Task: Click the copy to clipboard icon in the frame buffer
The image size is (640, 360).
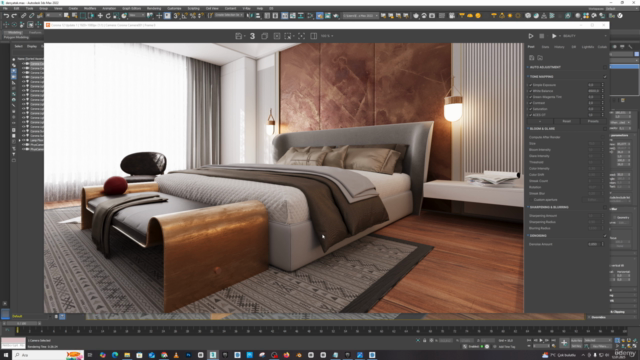Action: 264,36
